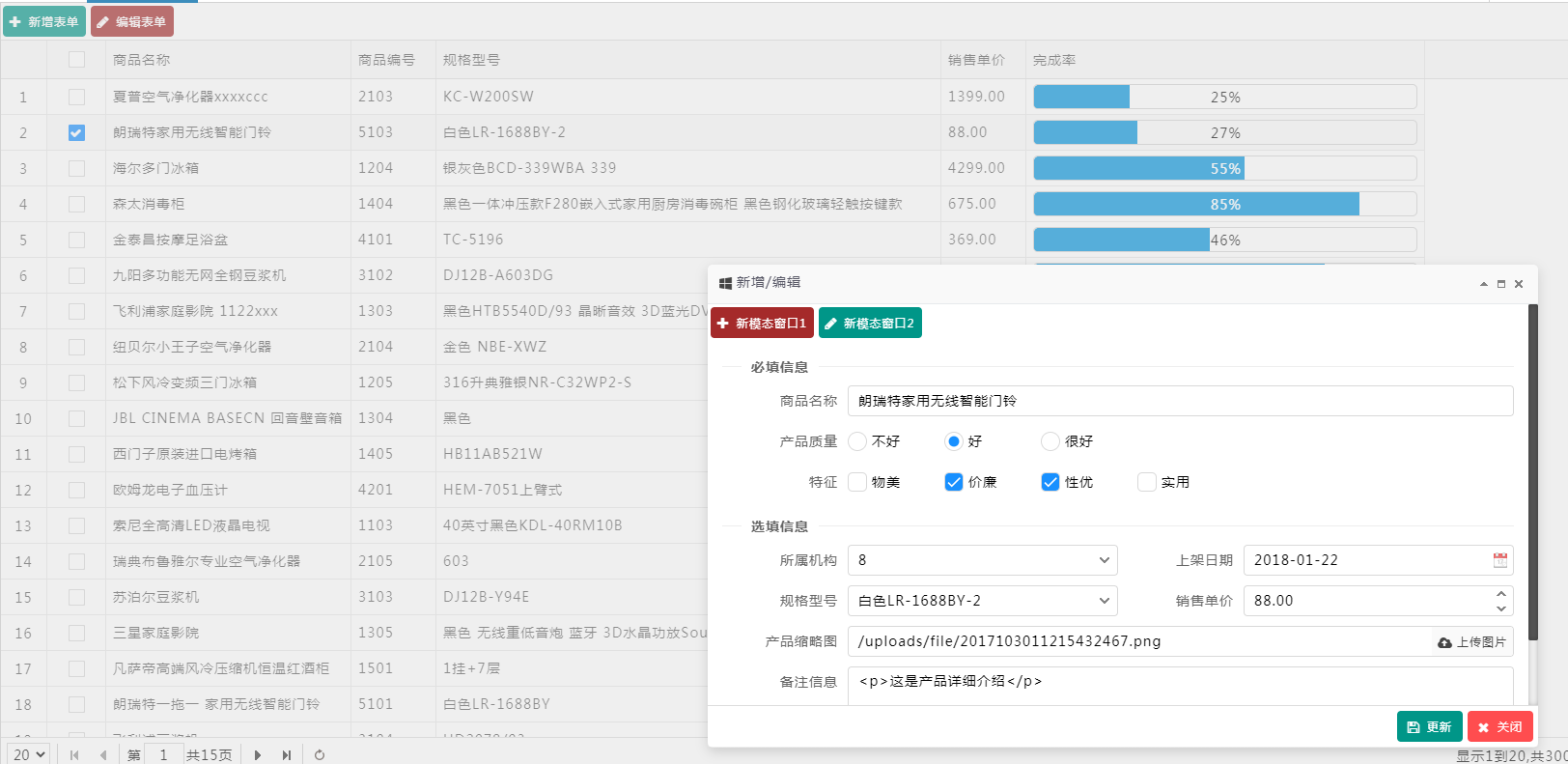Click the 纽贝尔小王子空气净化器 row name
Image resolution: width=1568 pixels, height=764 pixels.
[192, 347]
